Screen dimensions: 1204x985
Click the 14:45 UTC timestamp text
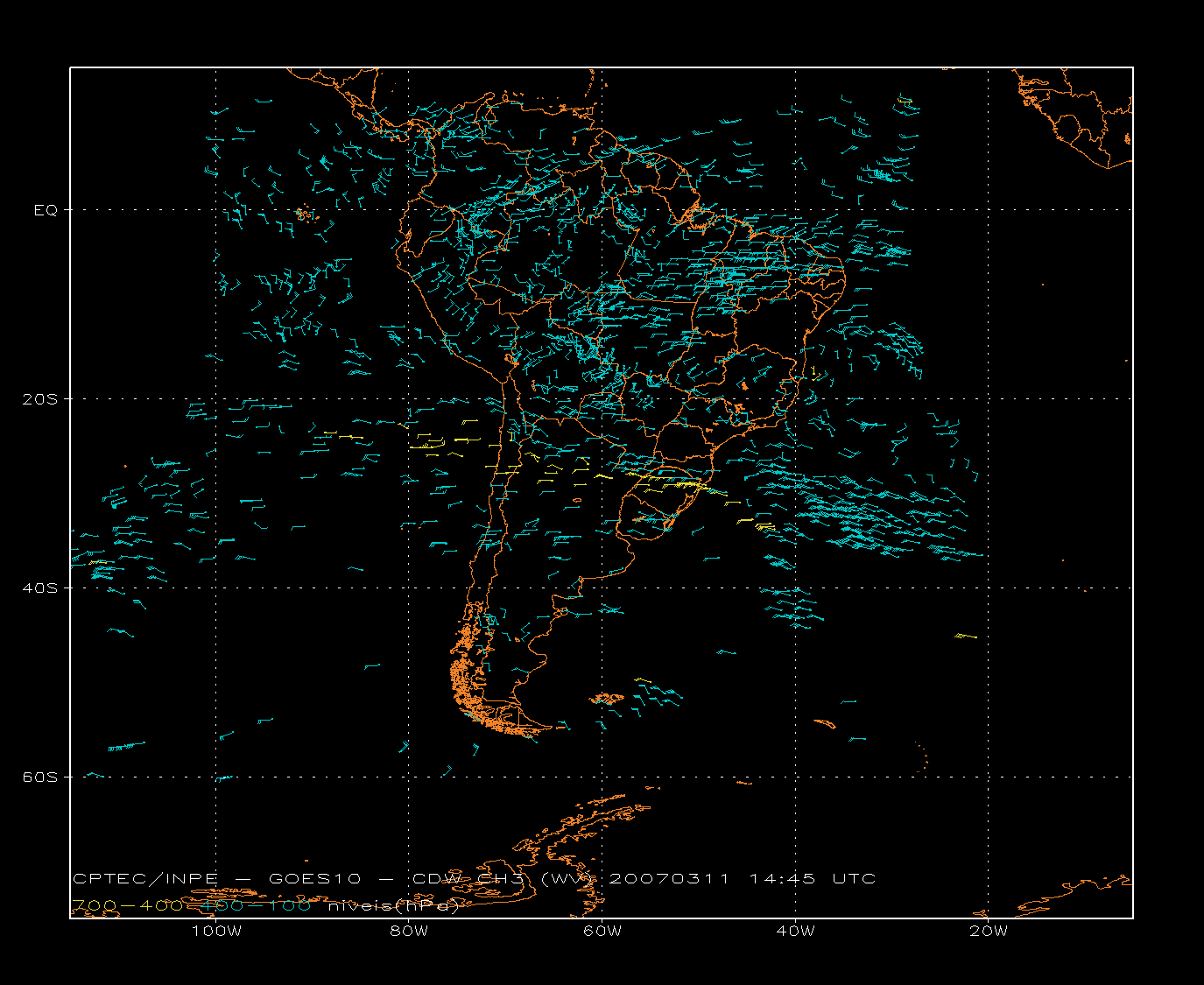pyautogui.click(x=813, y=878)
